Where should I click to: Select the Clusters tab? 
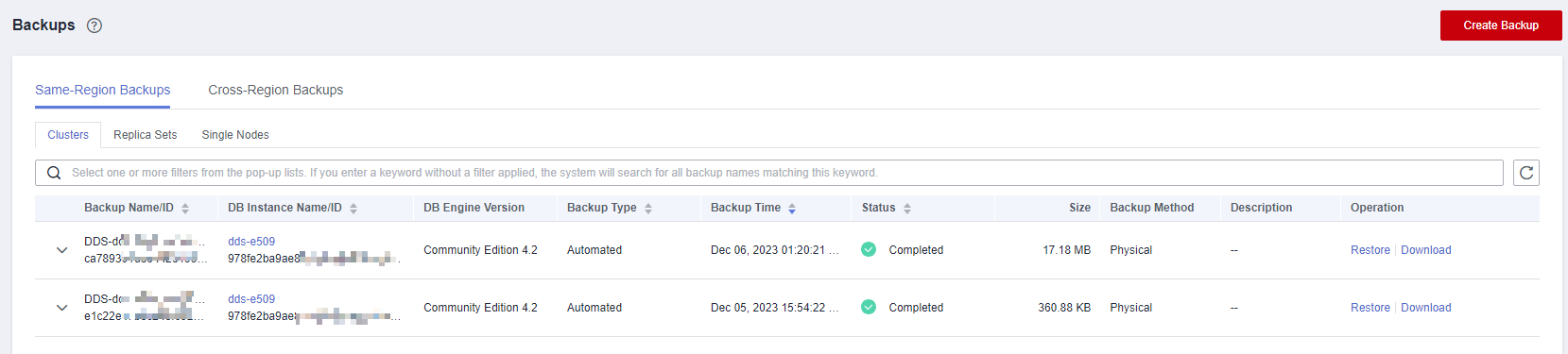[x=68, y=135]
